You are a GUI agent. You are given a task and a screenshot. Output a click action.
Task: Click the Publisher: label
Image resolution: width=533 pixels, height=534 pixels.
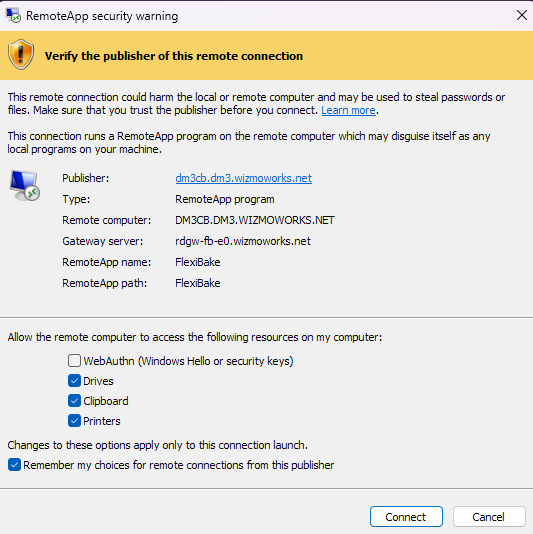click(x=85, y=178)
